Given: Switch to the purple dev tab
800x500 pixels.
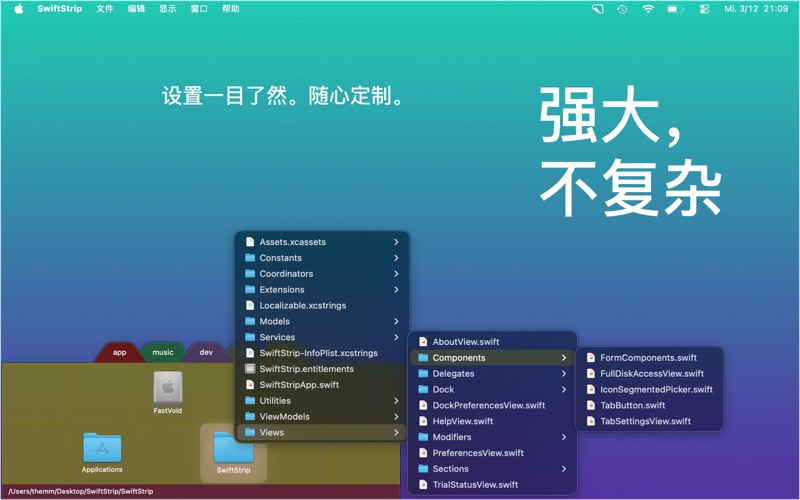Looking at the screenshot, I should point(206,352).
